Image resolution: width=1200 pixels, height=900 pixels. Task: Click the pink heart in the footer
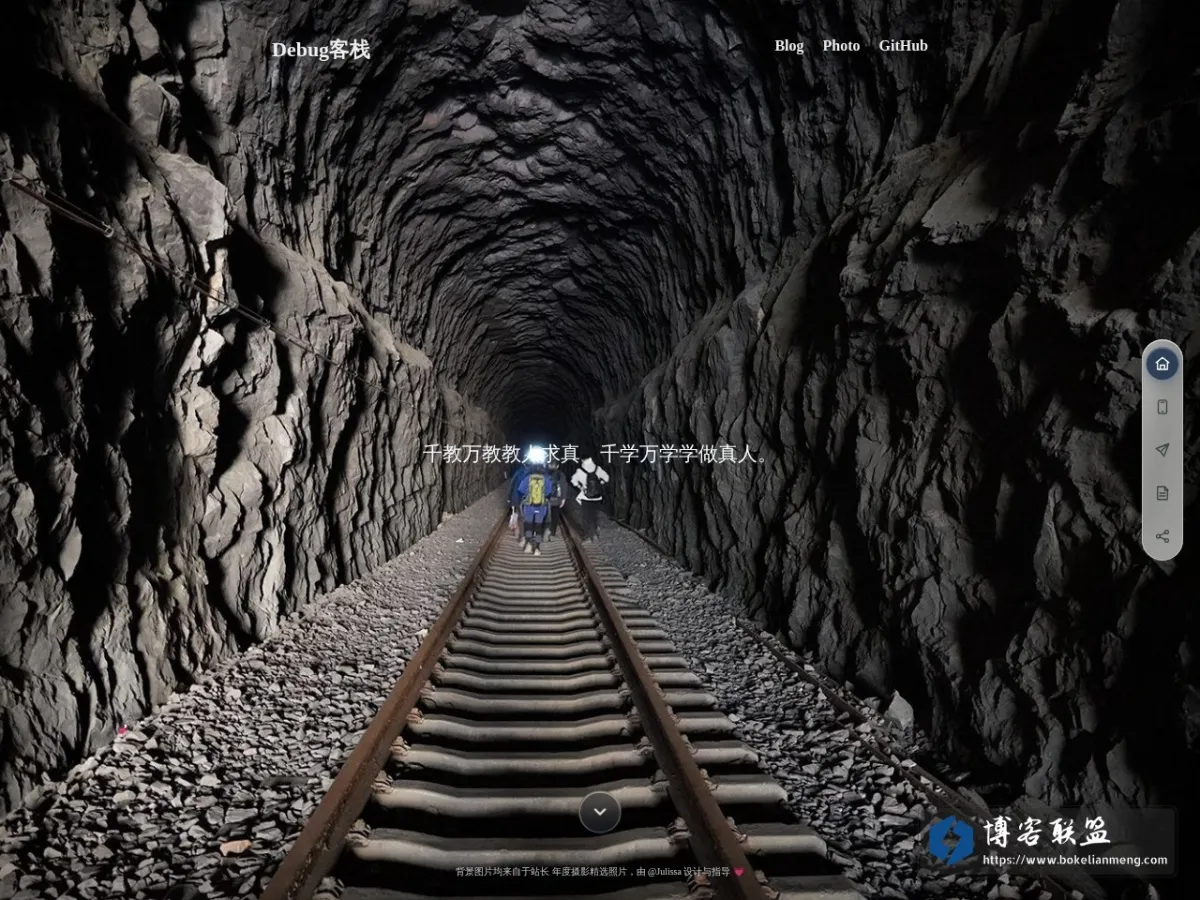739,872
